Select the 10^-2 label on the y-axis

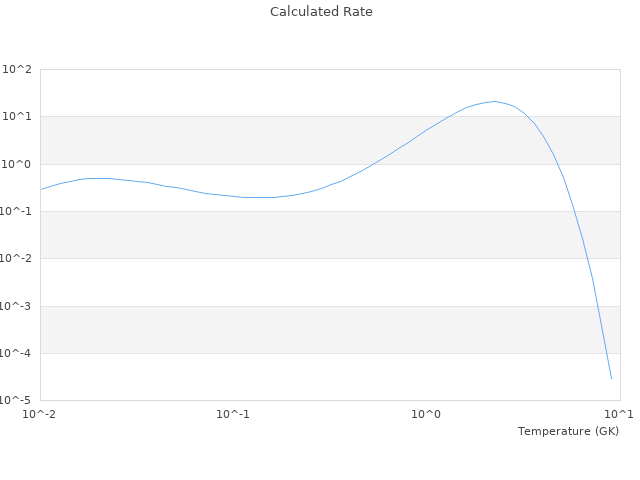(x=16, y=259)
